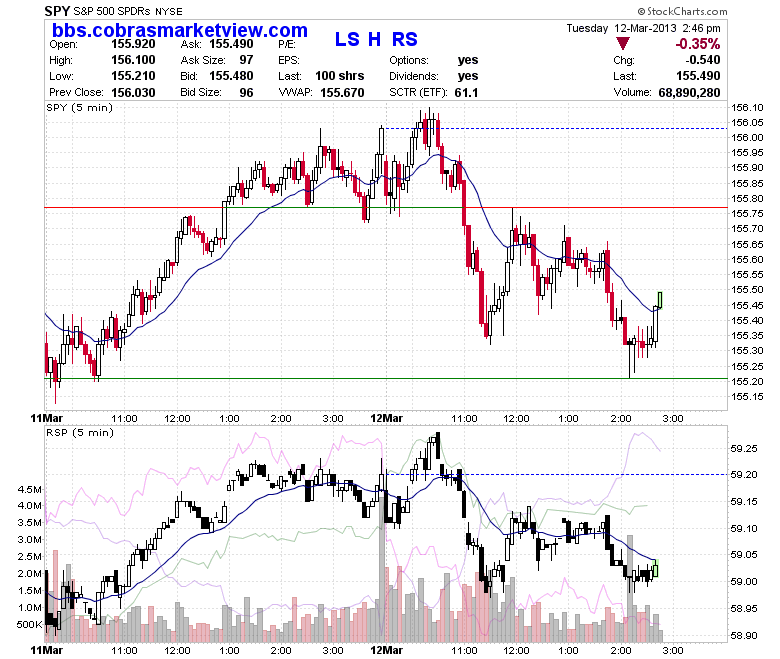Viewport: 780px width, 659px height.
Task: Click the Last price value 155.490 at right
Action: point(698,76)
